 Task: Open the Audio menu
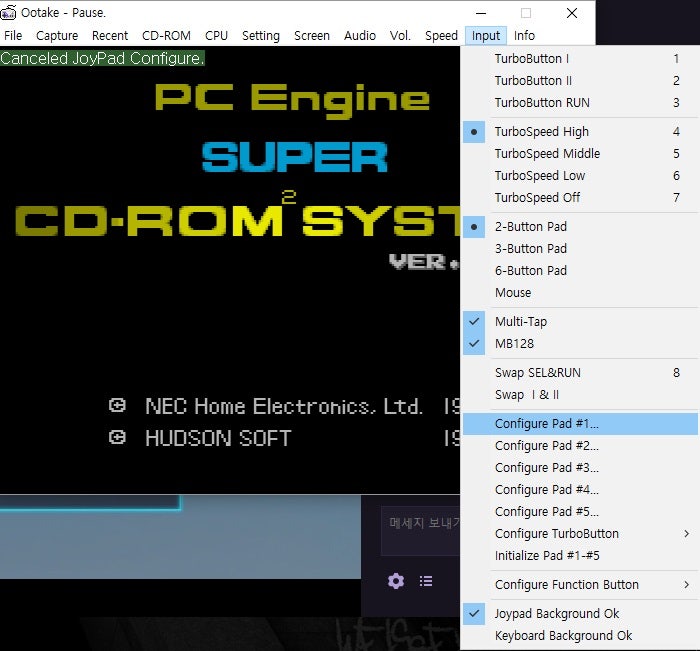tap(360, 36)
